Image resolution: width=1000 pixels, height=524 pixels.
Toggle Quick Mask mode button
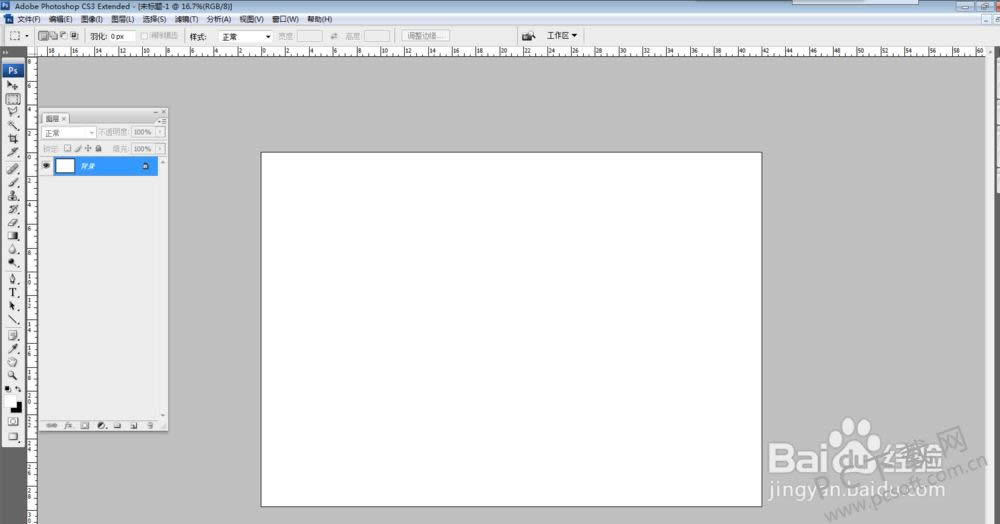point(13,421)
